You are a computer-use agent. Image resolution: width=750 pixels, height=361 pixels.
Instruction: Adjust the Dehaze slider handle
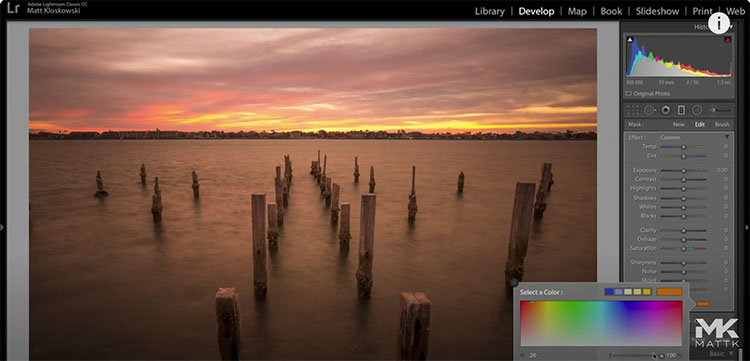click(684, 239)
